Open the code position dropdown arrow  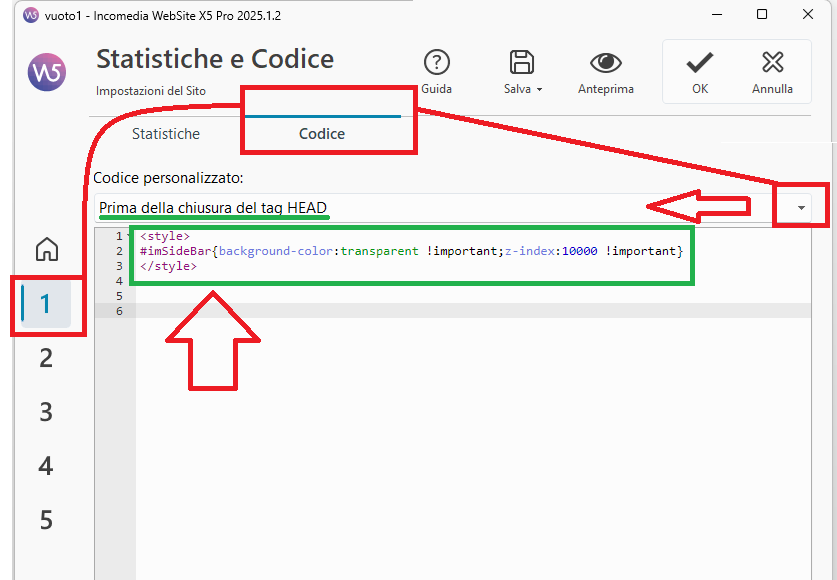point(801,207)
